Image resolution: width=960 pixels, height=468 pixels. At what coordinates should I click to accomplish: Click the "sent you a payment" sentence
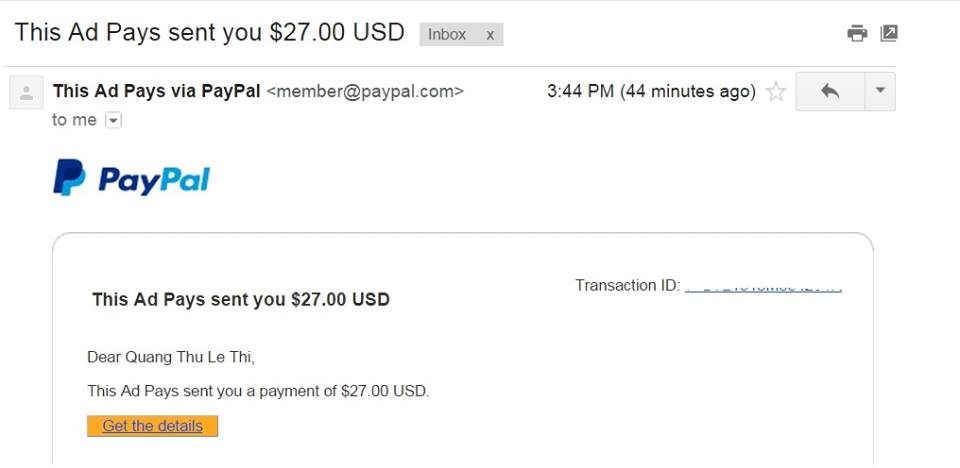258,391
